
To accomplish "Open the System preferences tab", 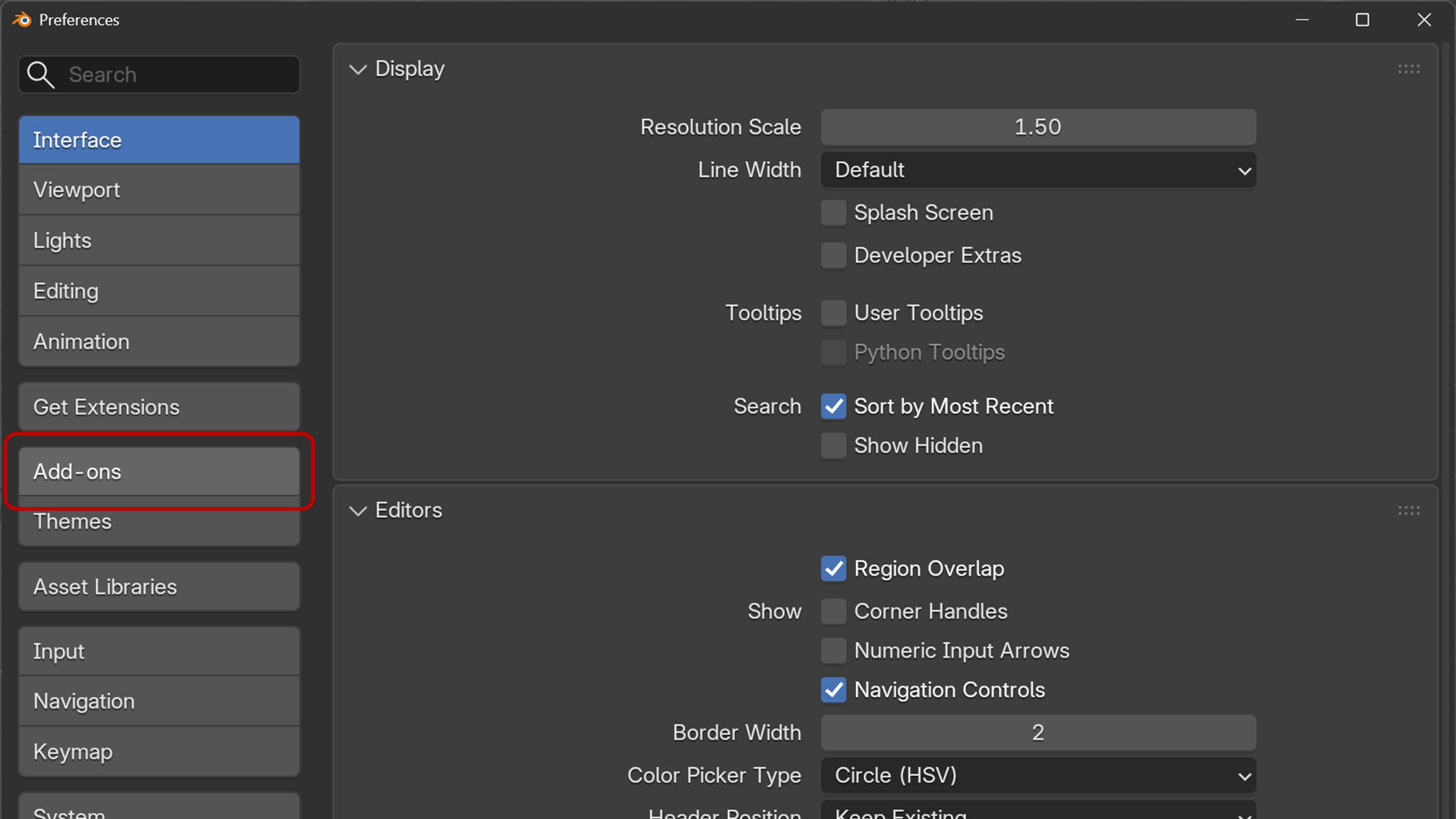I will point(159,807).
